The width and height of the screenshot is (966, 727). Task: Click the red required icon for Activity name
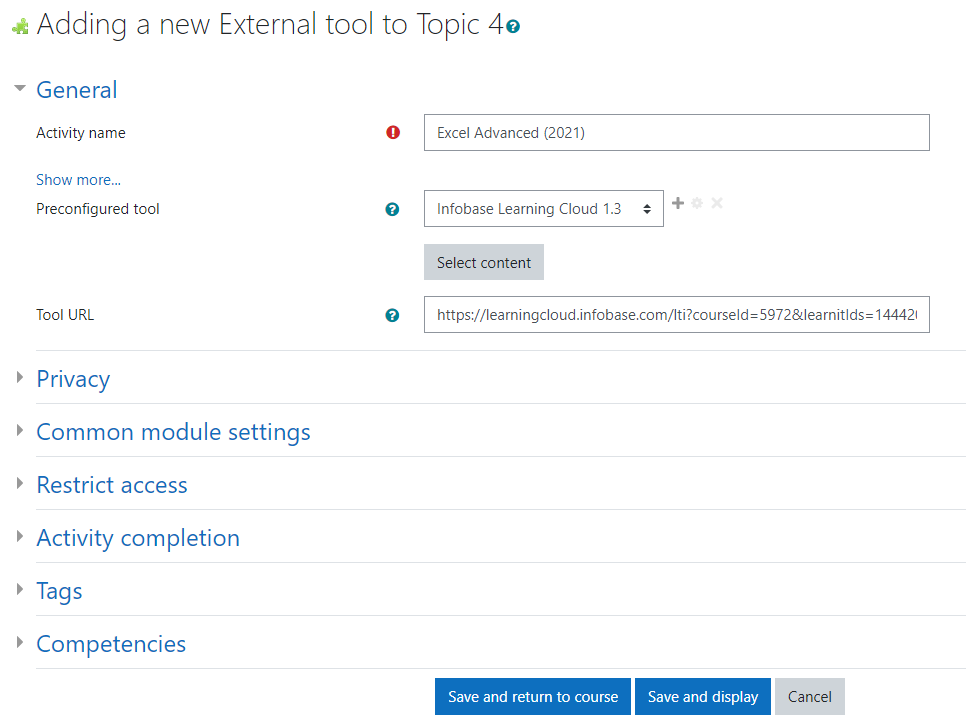point(393,132)
